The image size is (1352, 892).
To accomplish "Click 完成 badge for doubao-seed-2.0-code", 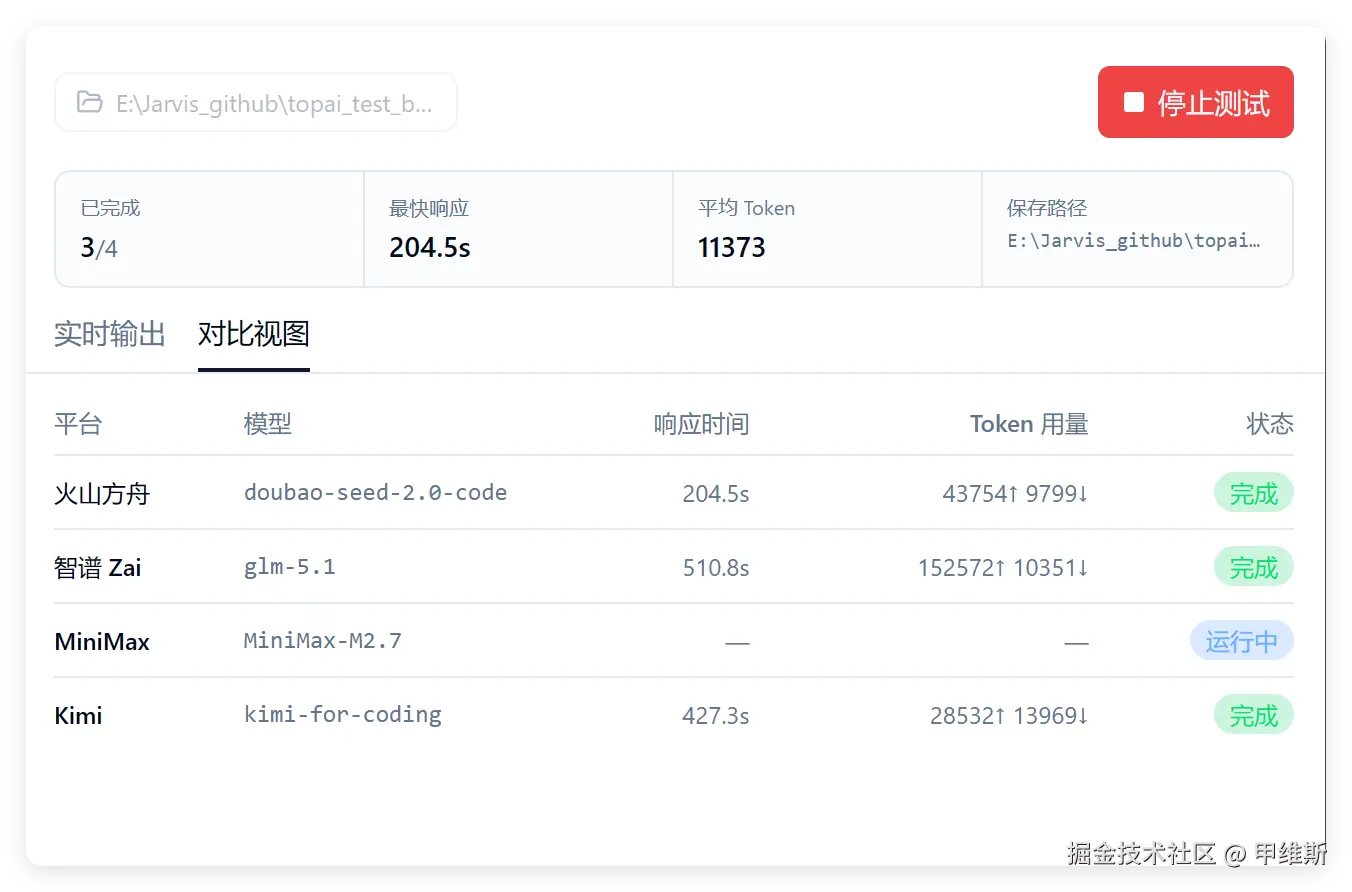I will pyautogui.click(x=1254, y=493).
